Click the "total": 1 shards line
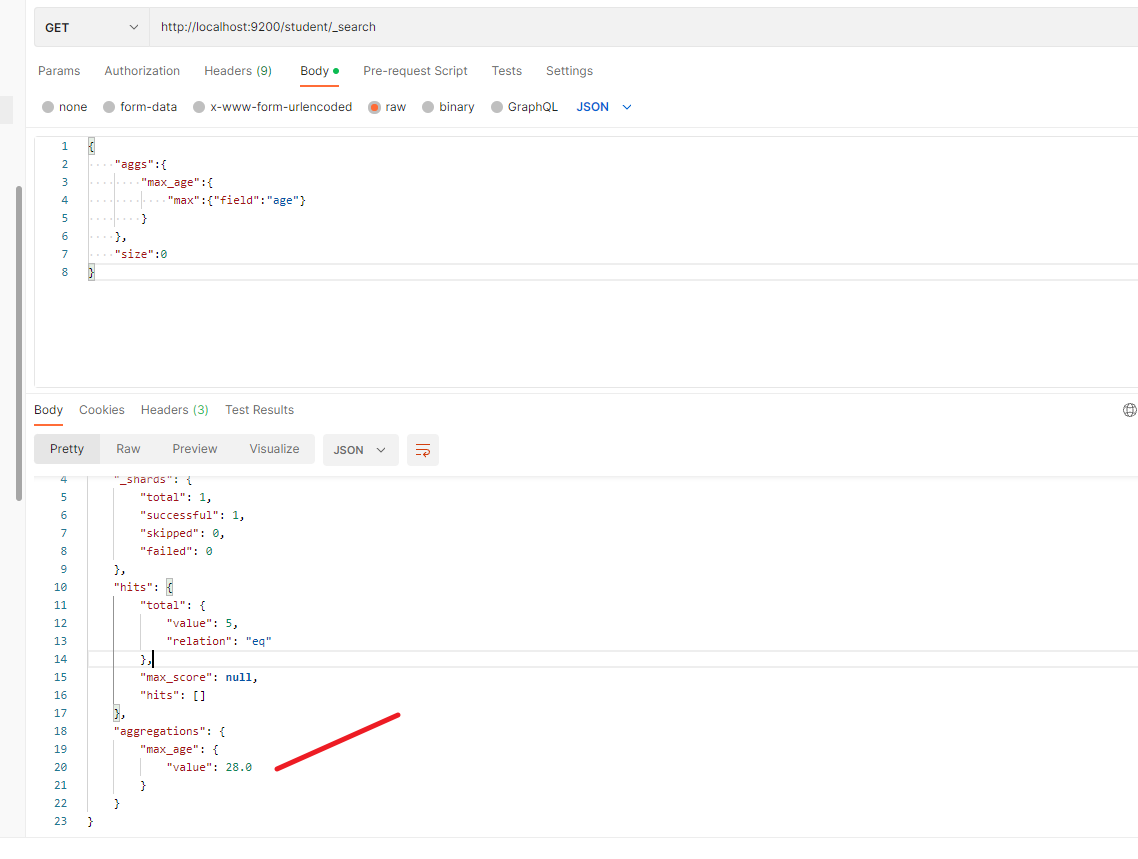 coord(176,497)
